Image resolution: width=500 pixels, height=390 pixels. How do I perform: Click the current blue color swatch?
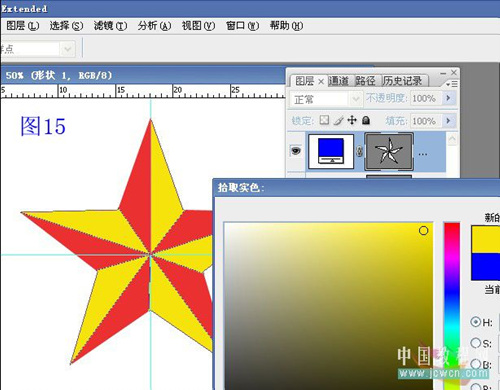tap(486, 266)
